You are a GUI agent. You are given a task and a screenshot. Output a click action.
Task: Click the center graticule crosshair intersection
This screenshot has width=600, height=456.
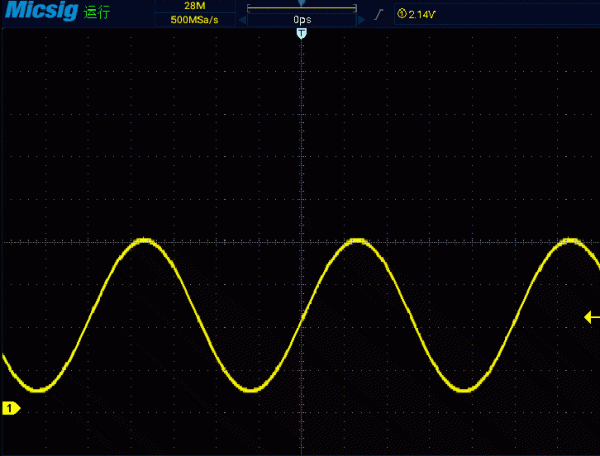(x=302, y=242)
